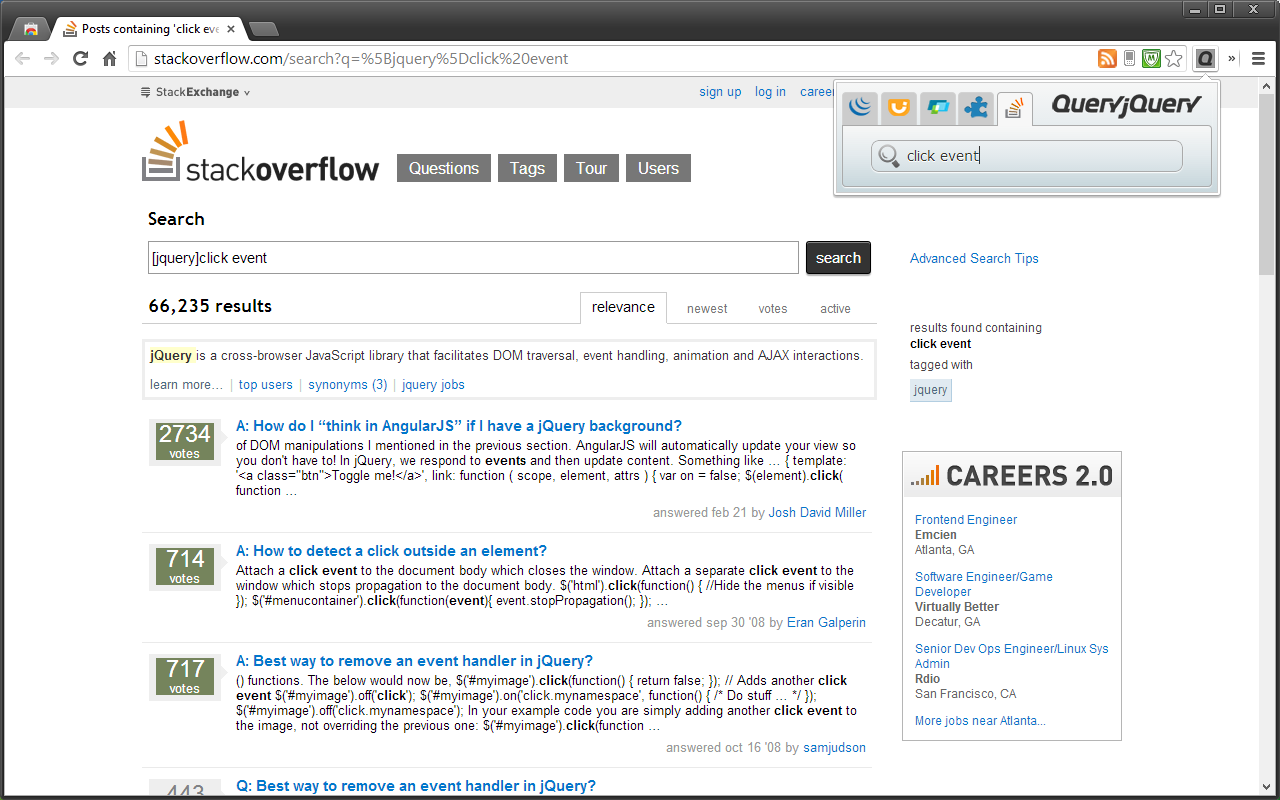
Task: Open the Chrome hamburger menu
Action: click(x=1259, y=59)
